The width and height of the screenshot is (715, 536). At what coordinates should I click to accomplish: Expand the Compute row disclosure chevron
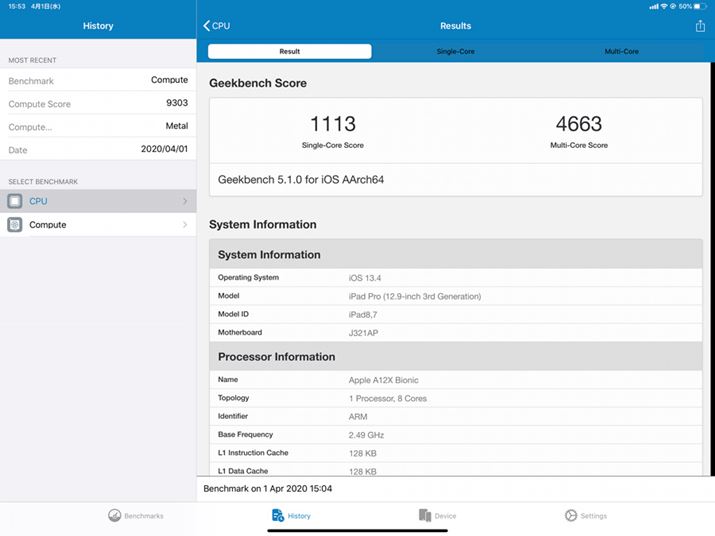pyautogui.click(x=185, y=225)
